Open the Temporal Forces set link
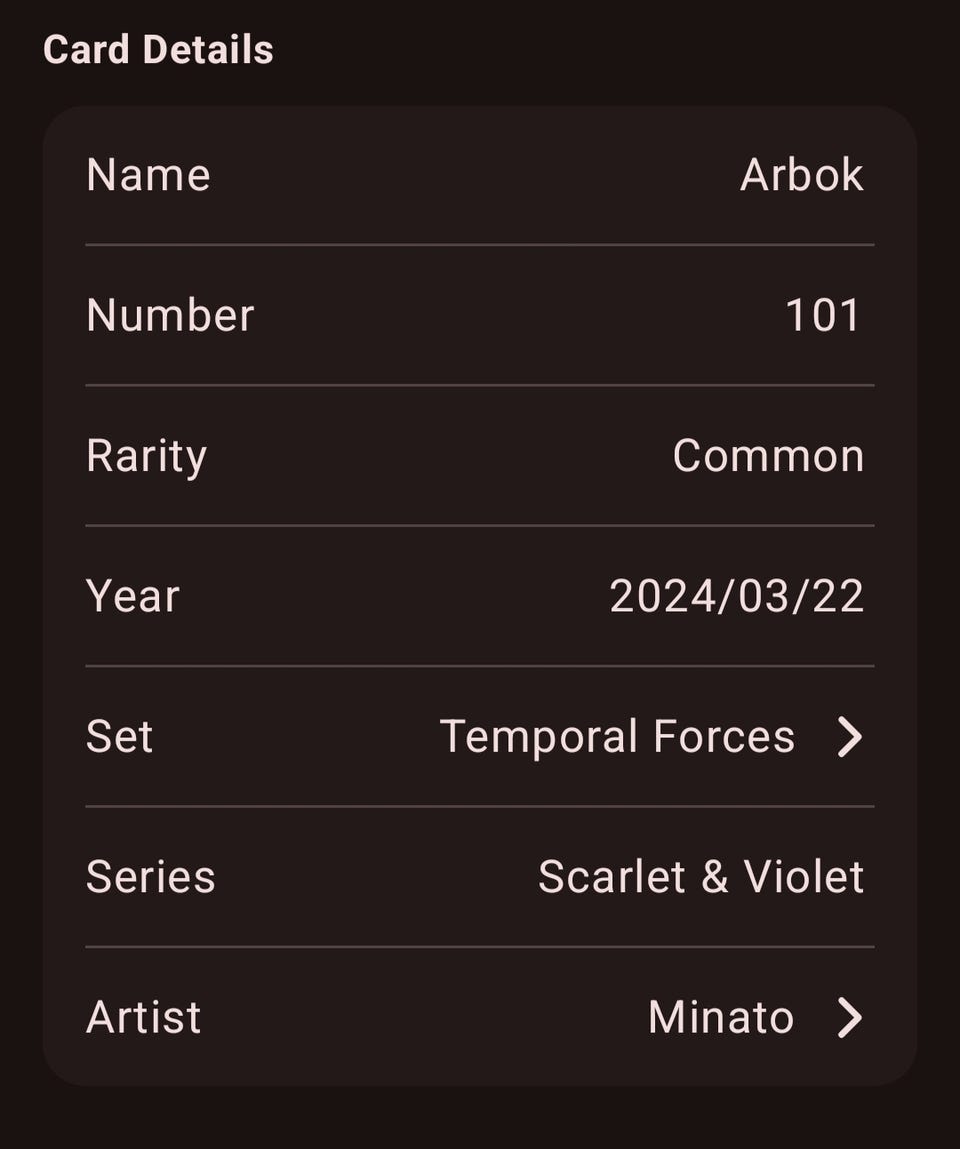Image resolution: width=960 pixels, height=1149 pixels. [x=617, y=737]
